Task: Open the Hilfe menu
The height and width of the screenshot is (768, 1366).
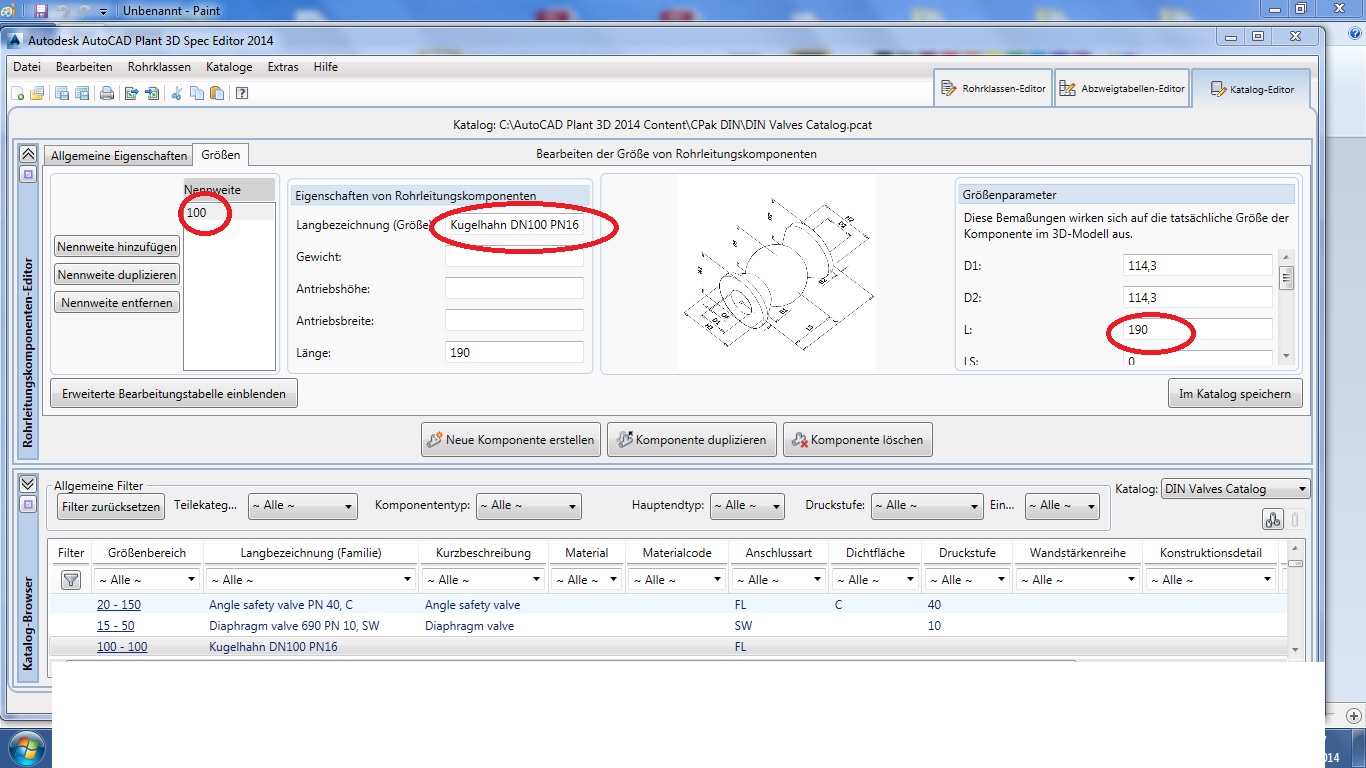Action: (326, 67)
